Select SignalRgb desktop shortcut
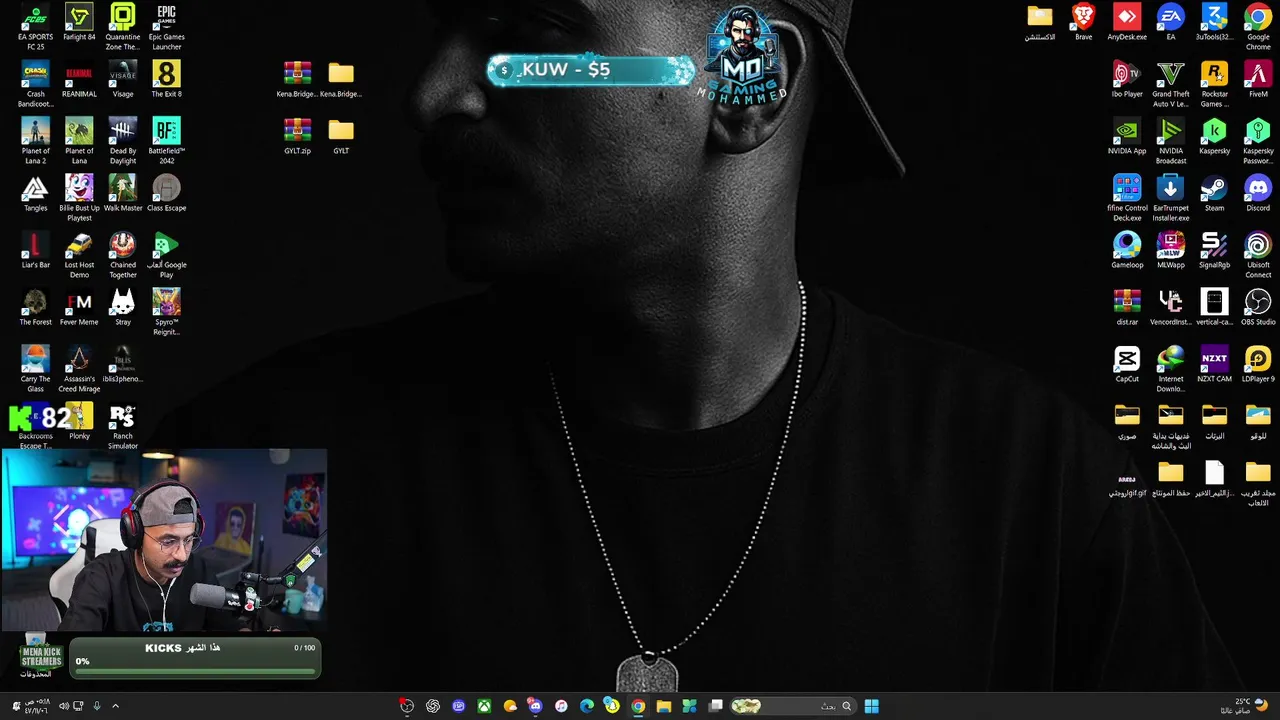Image resolution: width=1280 pixels, height=720 pixels. 1214,250
